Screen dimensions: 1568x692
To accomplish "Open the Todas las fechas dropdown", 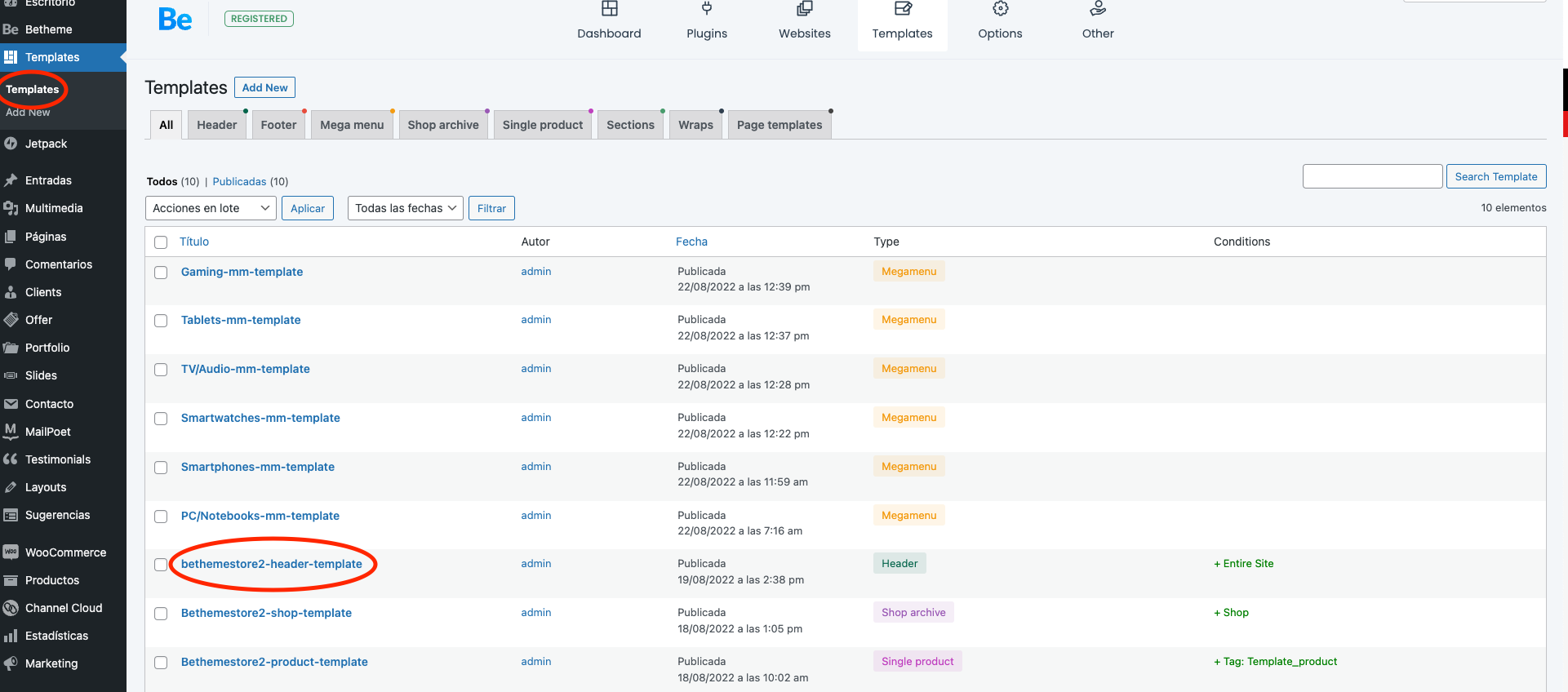I will click(x=406, y=208).
